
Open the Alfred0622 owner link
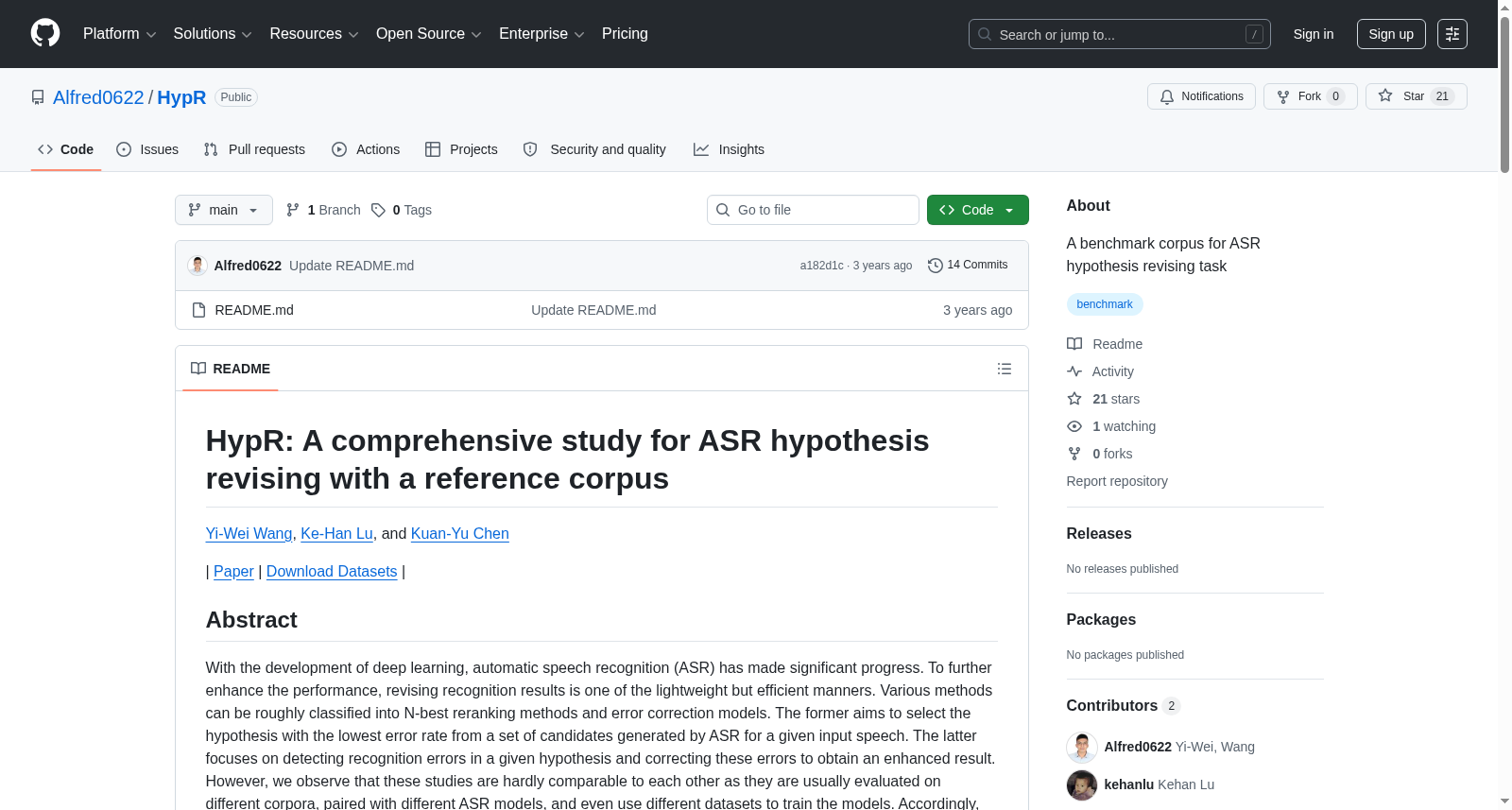(x=98, y=97)
